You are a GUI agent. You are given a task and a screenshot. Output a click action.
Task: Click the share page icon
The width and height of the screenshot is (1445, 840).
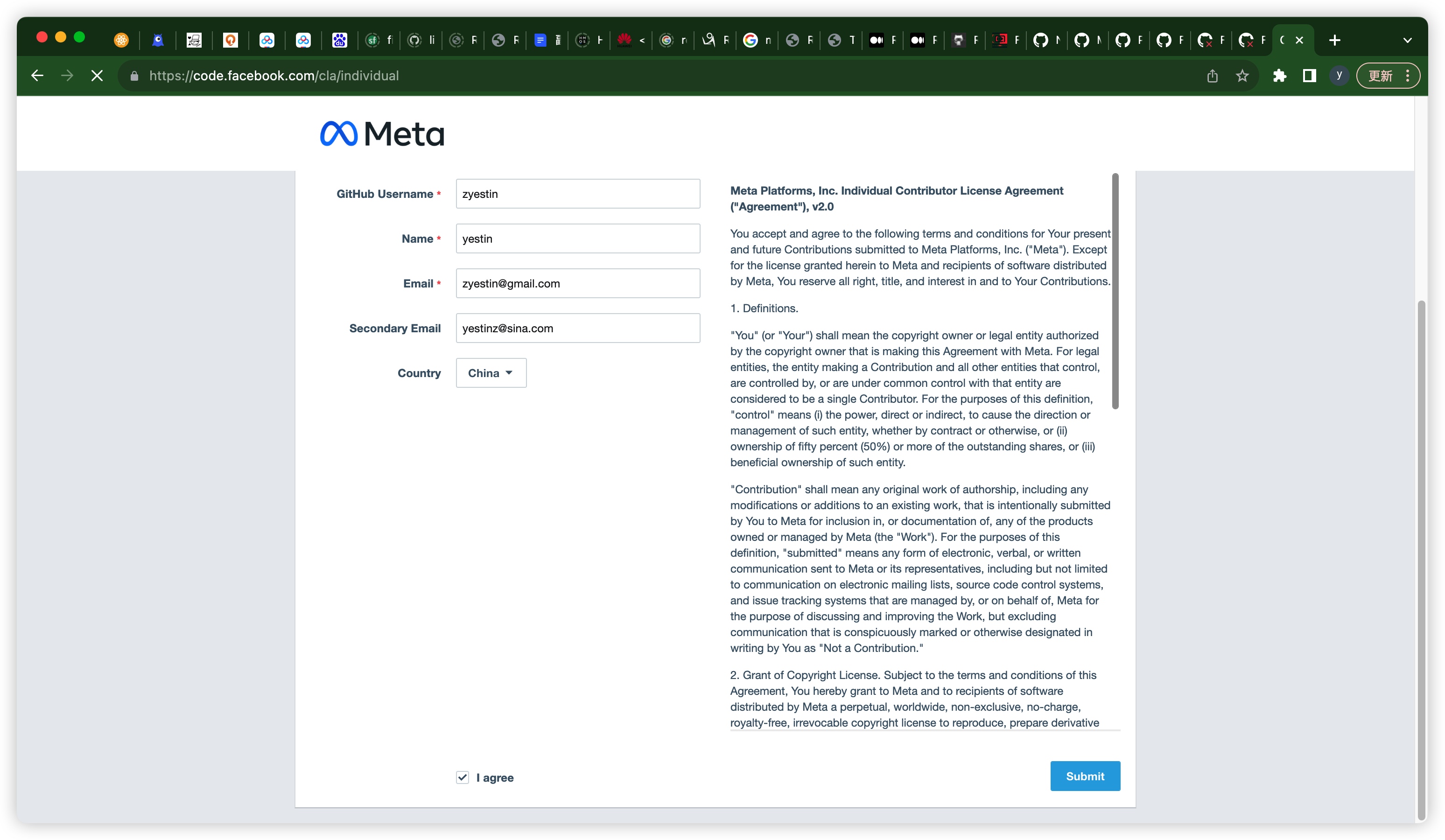[1212, 76]
